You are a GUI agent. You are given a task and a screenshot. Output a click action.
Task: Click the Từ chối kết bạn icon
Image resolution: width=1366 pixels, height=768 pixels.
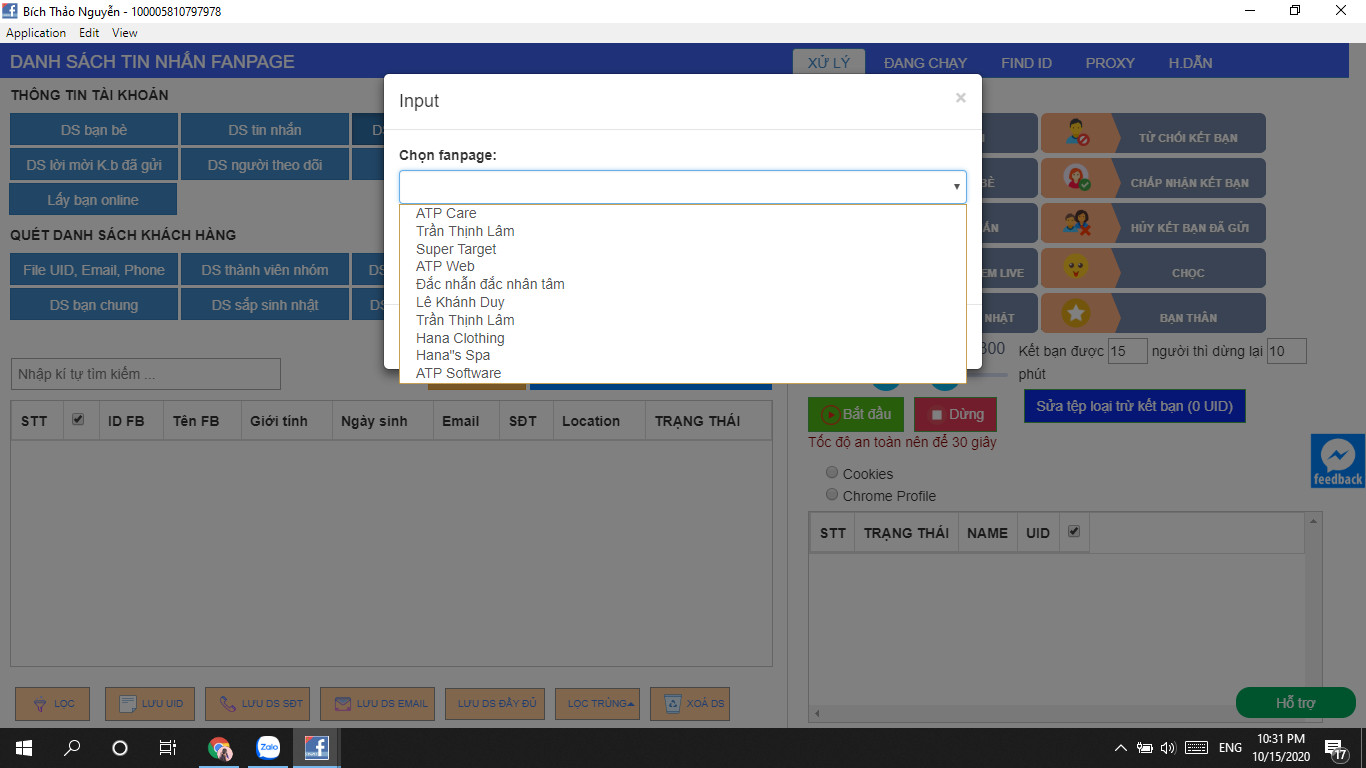[1077, 133]
